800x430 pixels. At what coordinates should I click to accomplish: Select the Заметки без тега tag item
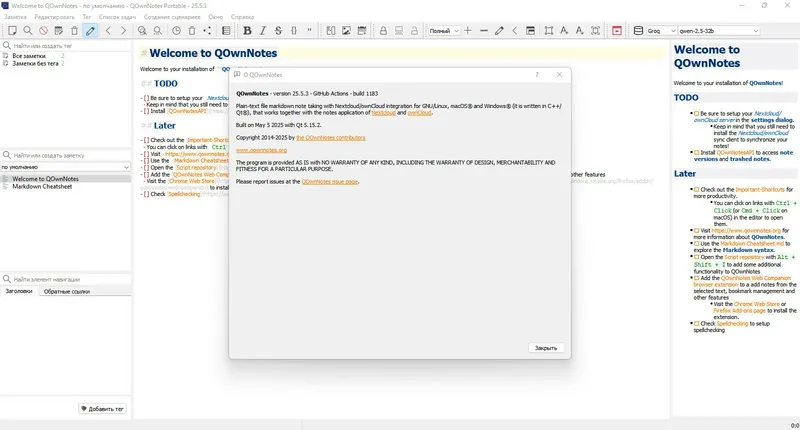point(35,63)
